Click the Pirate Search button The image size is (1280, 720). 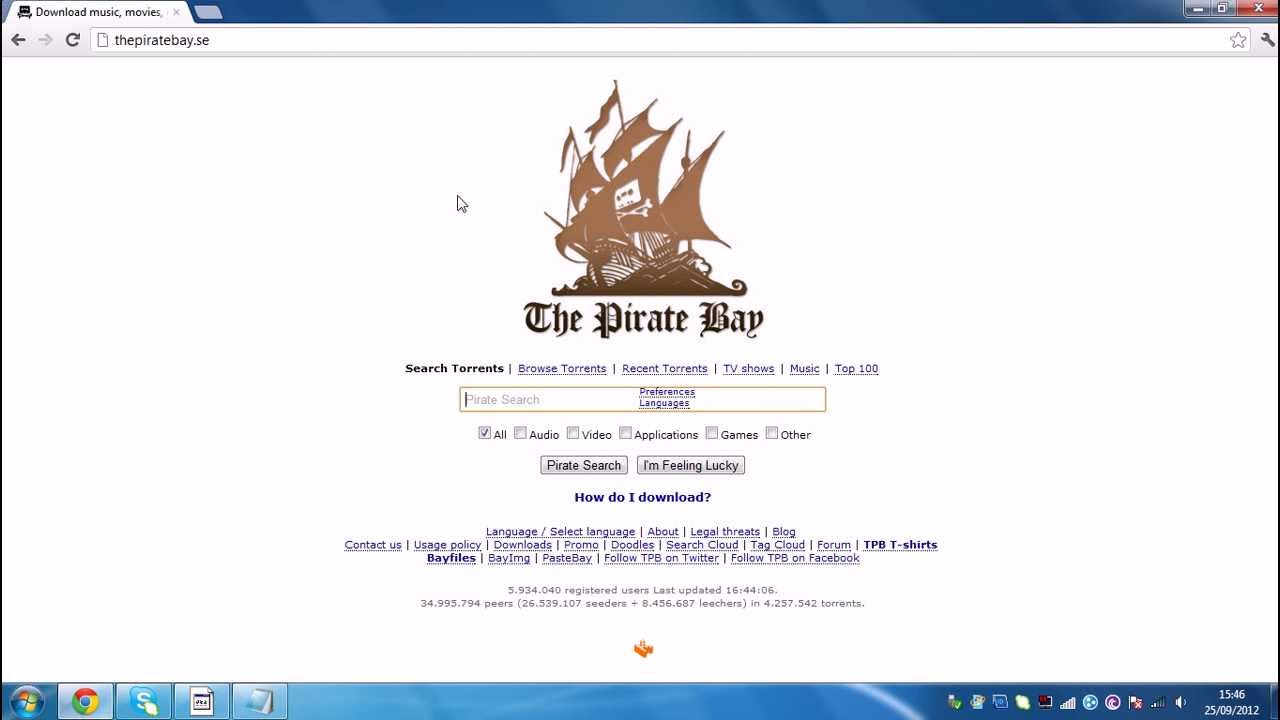pyautogui.click(x=584, y=465)
